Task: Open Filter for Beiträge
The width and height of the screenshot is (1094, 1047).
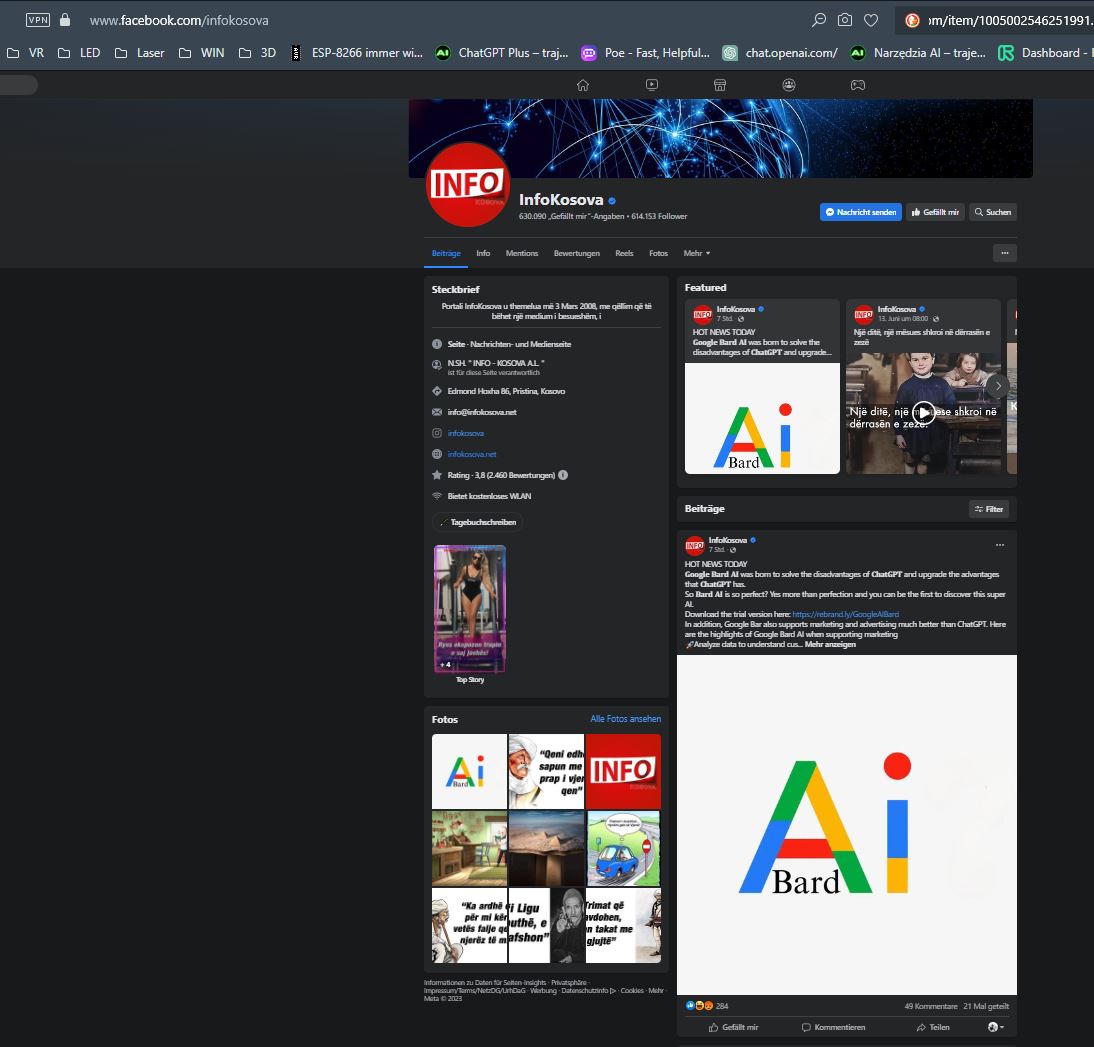Action: click(989, 509)
